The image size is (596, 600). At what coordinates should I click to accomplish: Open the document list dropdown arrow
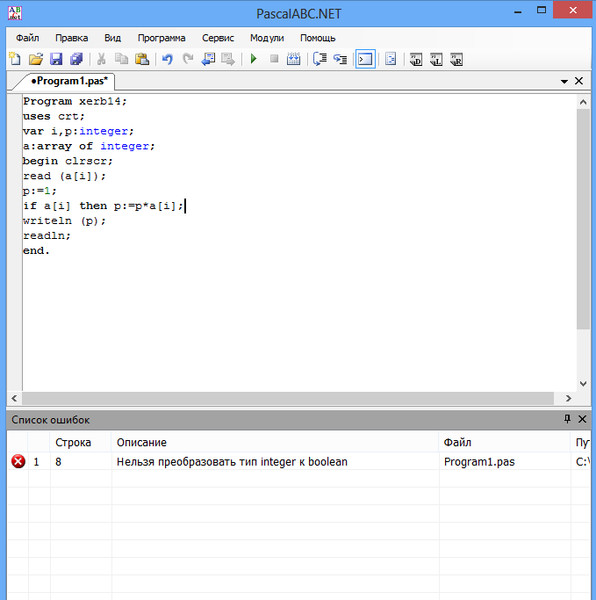[x=564, y=82]
